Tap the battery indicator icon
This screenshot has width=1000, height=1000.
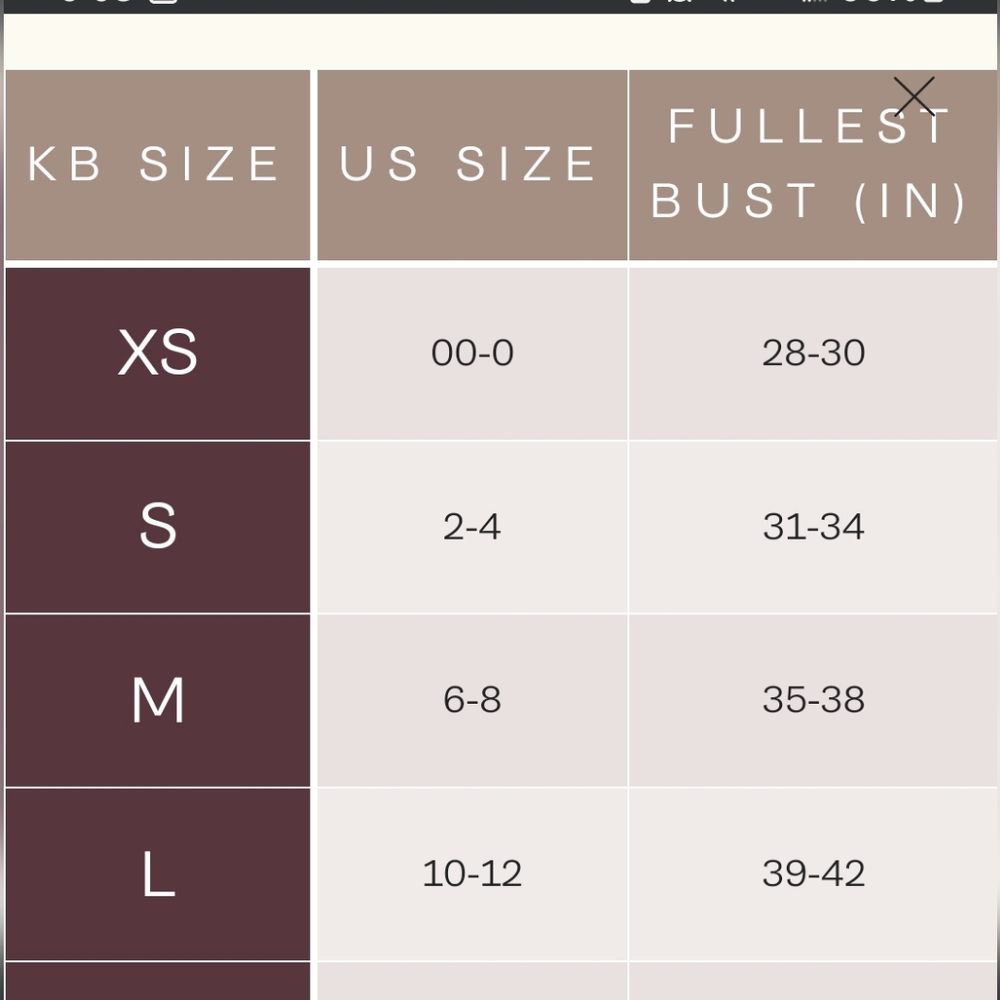(935, 5)
